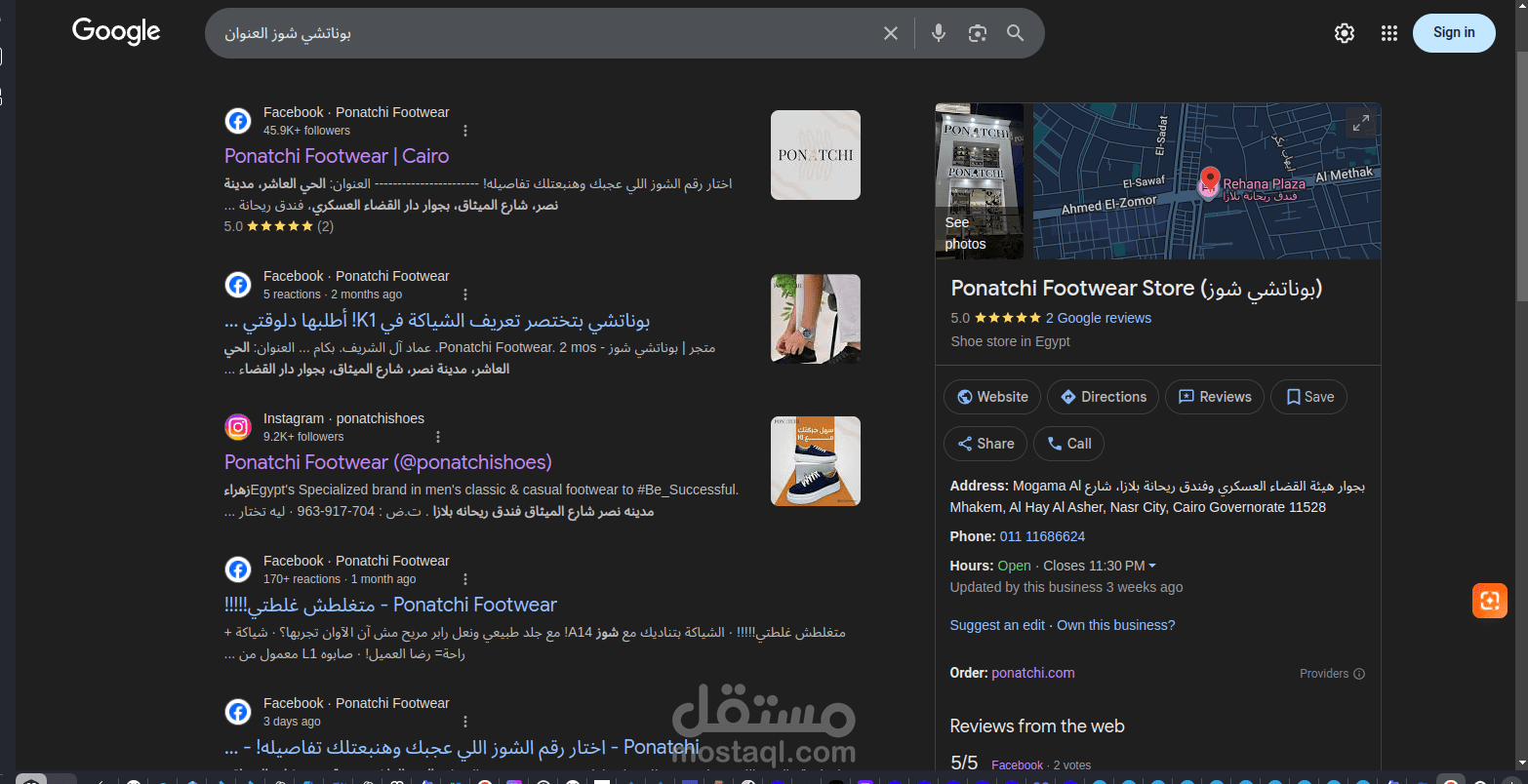Open the ponatchi.com order link
This screenshot has height=784, width=1528.
(x=1033, y=673)
